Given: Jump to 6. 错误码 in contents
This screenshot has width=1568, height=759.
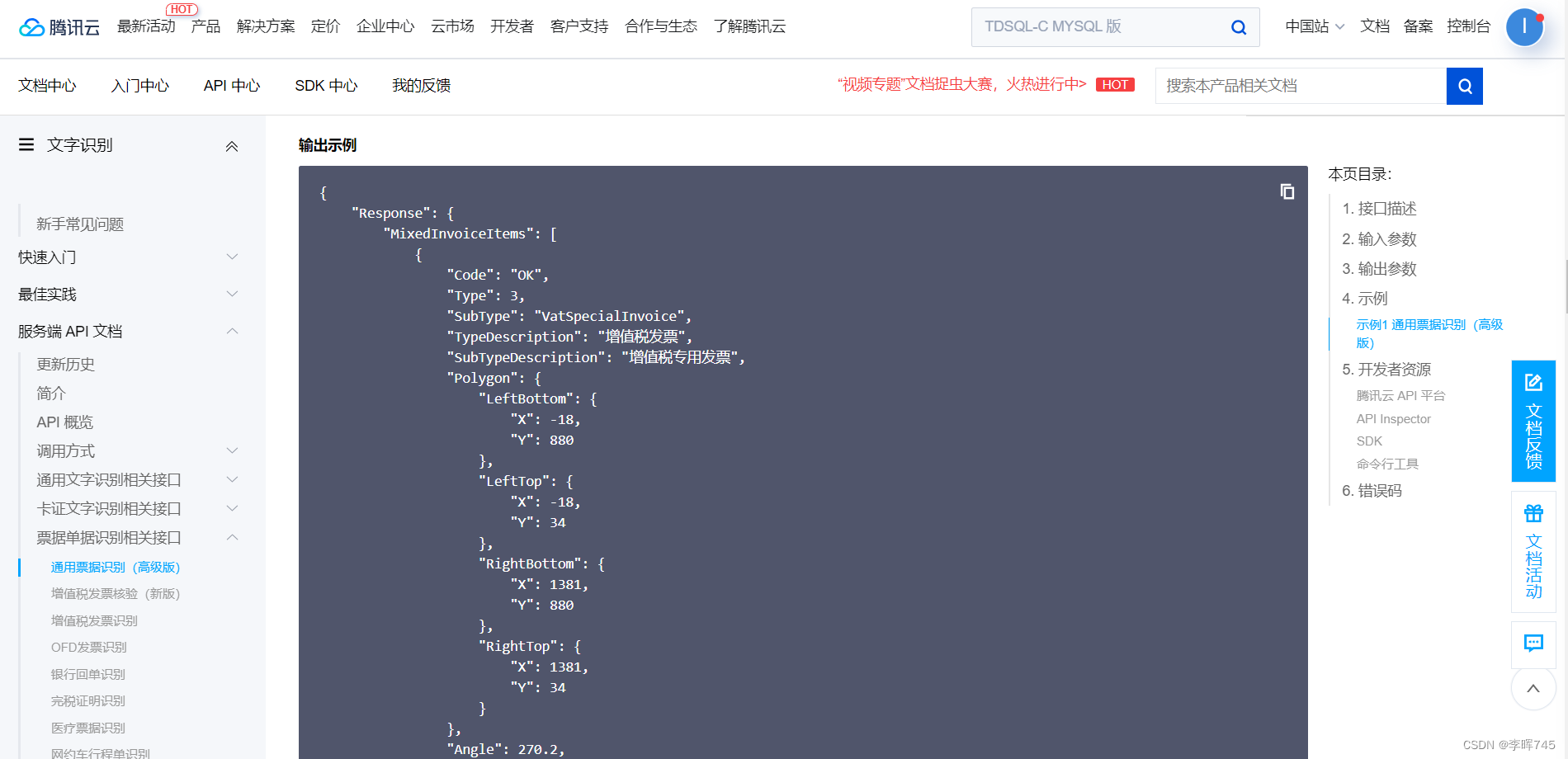Looking at the screenshot, I should tap(1372, 491).
